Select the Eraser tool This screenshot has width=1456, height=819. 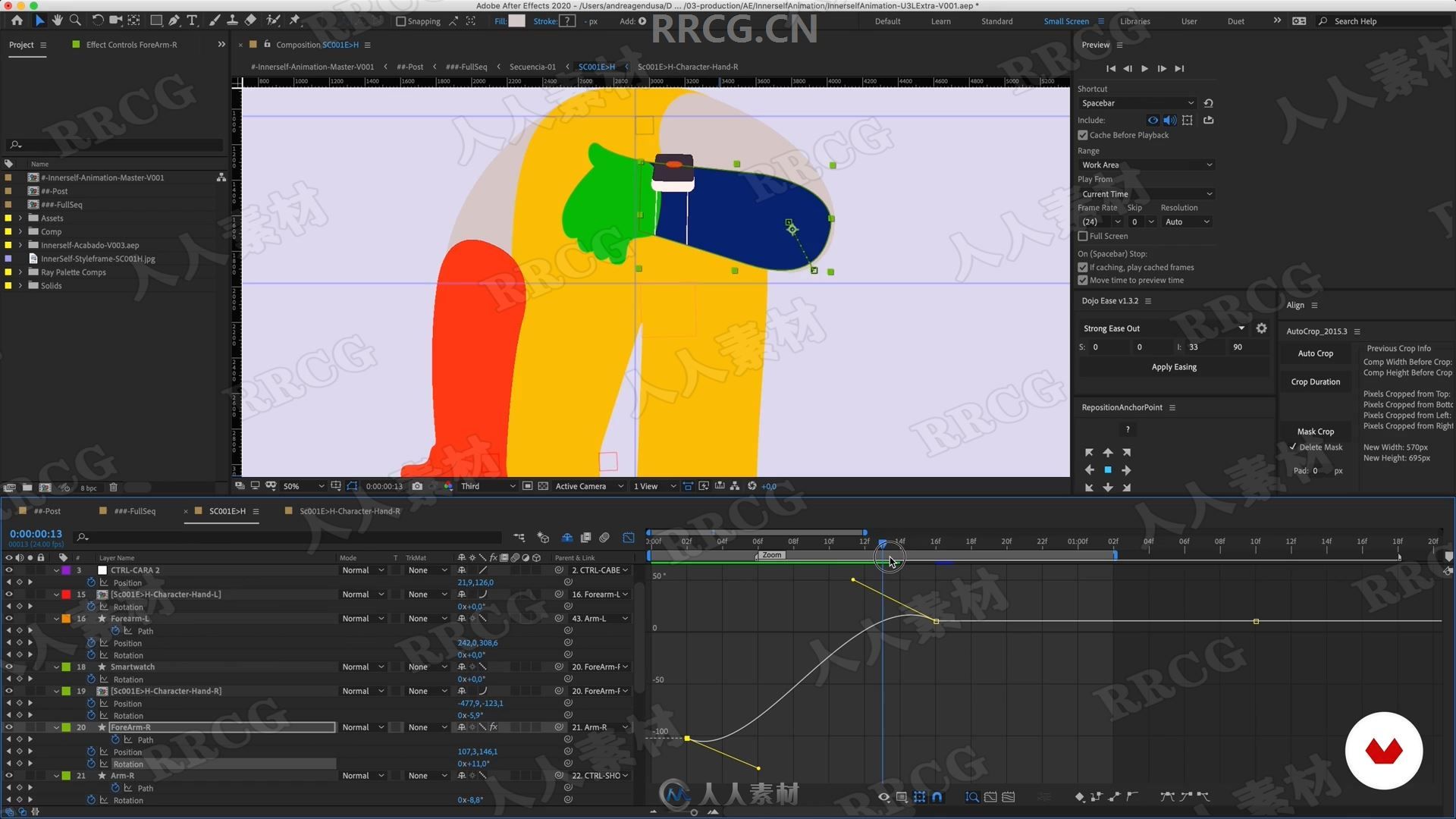(250, 20)
